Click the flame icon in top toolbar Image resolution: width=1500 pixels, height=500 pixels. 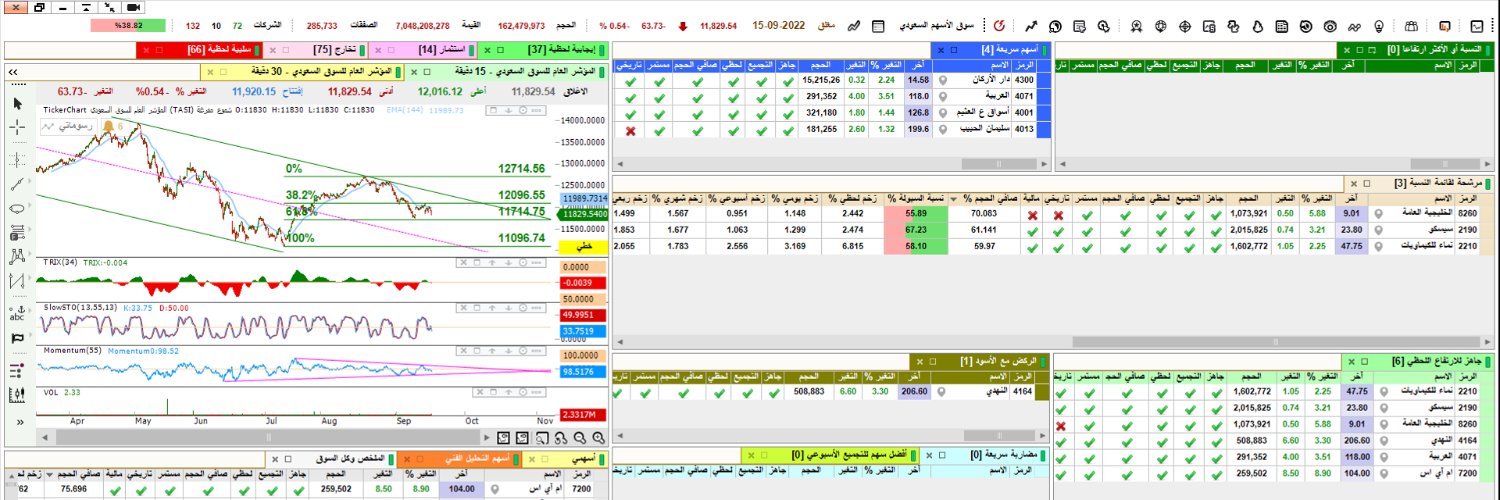1257,26
